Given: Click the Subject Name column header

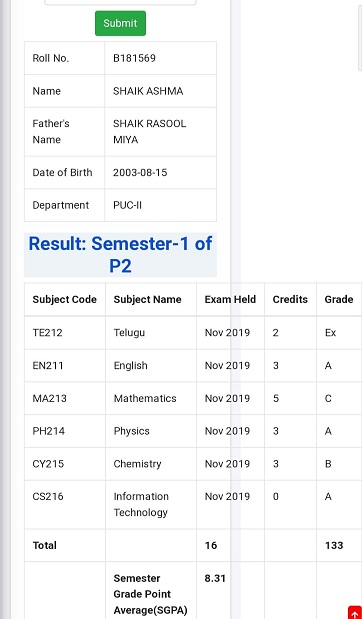Looking at the screenshot, I should click(147, 300).
